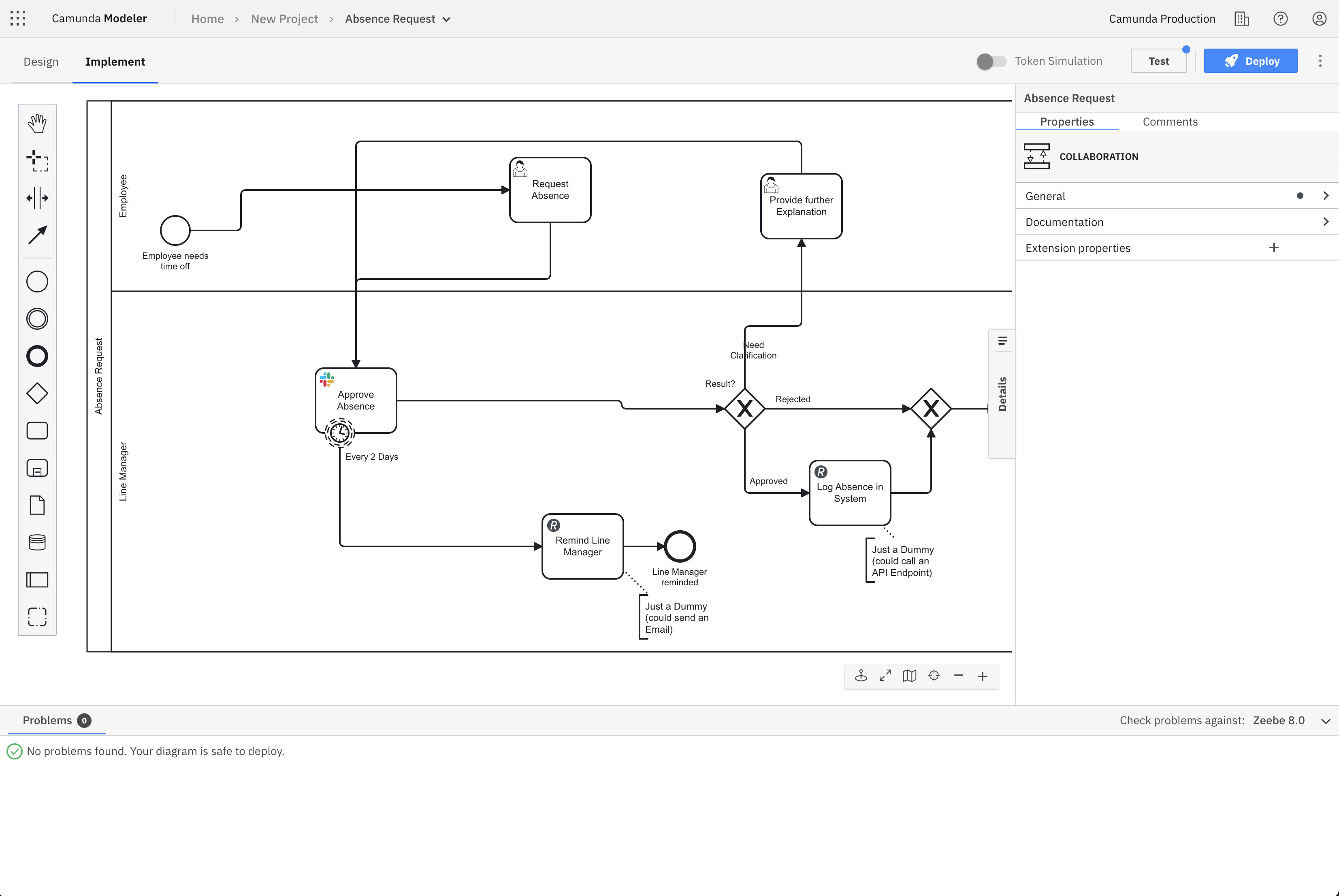Screen dimensions: 1339x896
Task: Pick the Global connect arrow tool
Action: point(37,234)
